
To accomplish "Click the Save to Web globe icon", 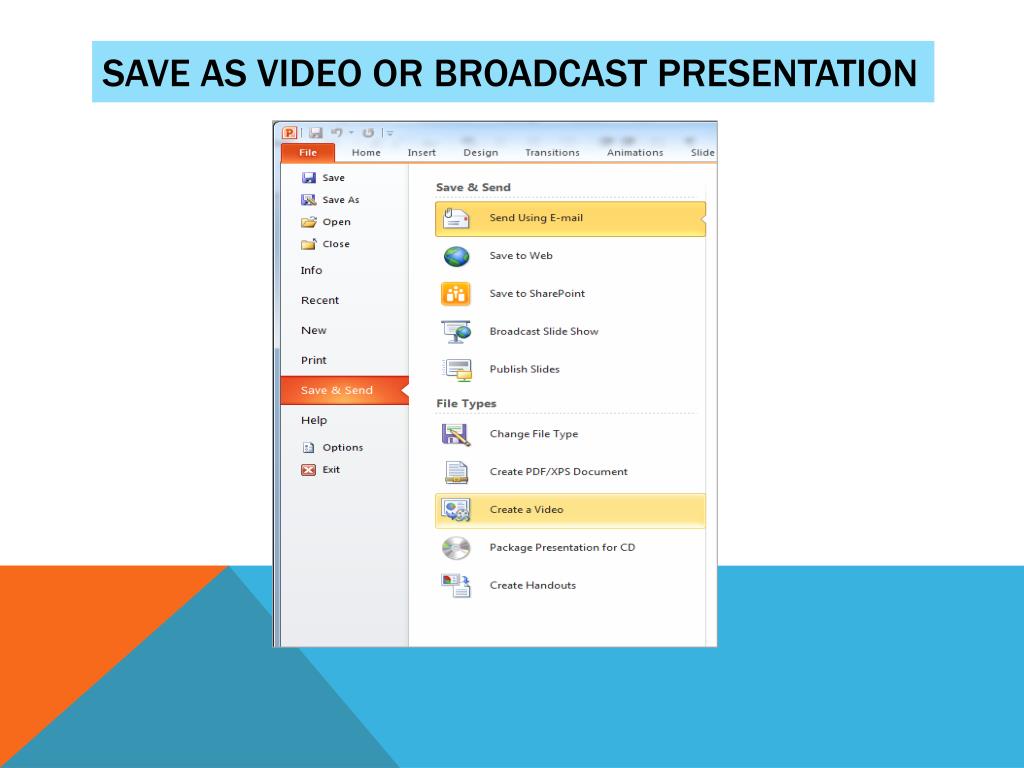I will tap(456, 256).
